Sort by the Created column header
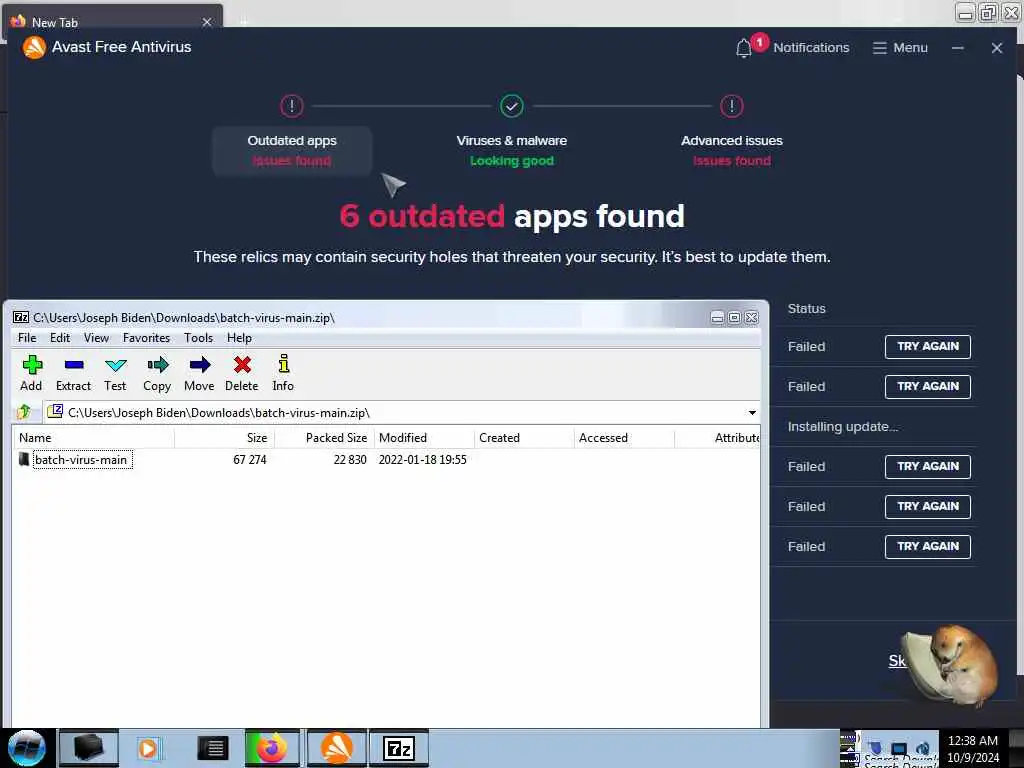The image size is (1024, 768). (524, 438)
